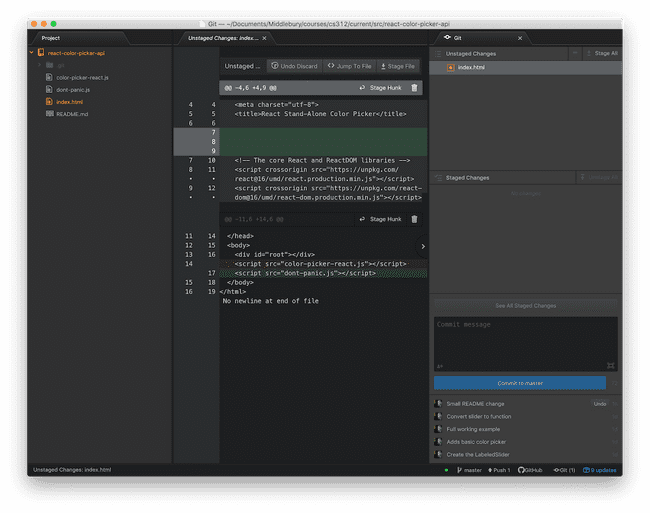This screenshot has width=650, height=513.
Task: Open master branch menu in status bar
Action: [469, 470]
